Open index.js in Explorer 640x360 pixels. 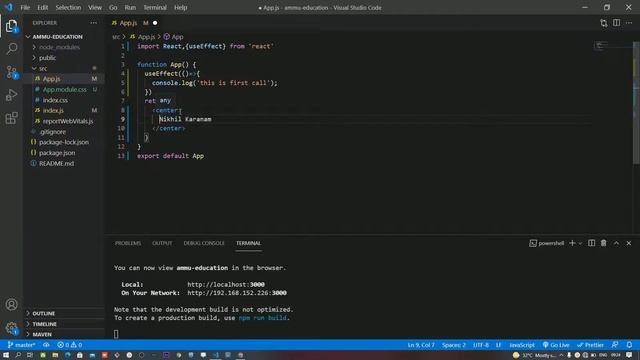click(x=53, y=110)
